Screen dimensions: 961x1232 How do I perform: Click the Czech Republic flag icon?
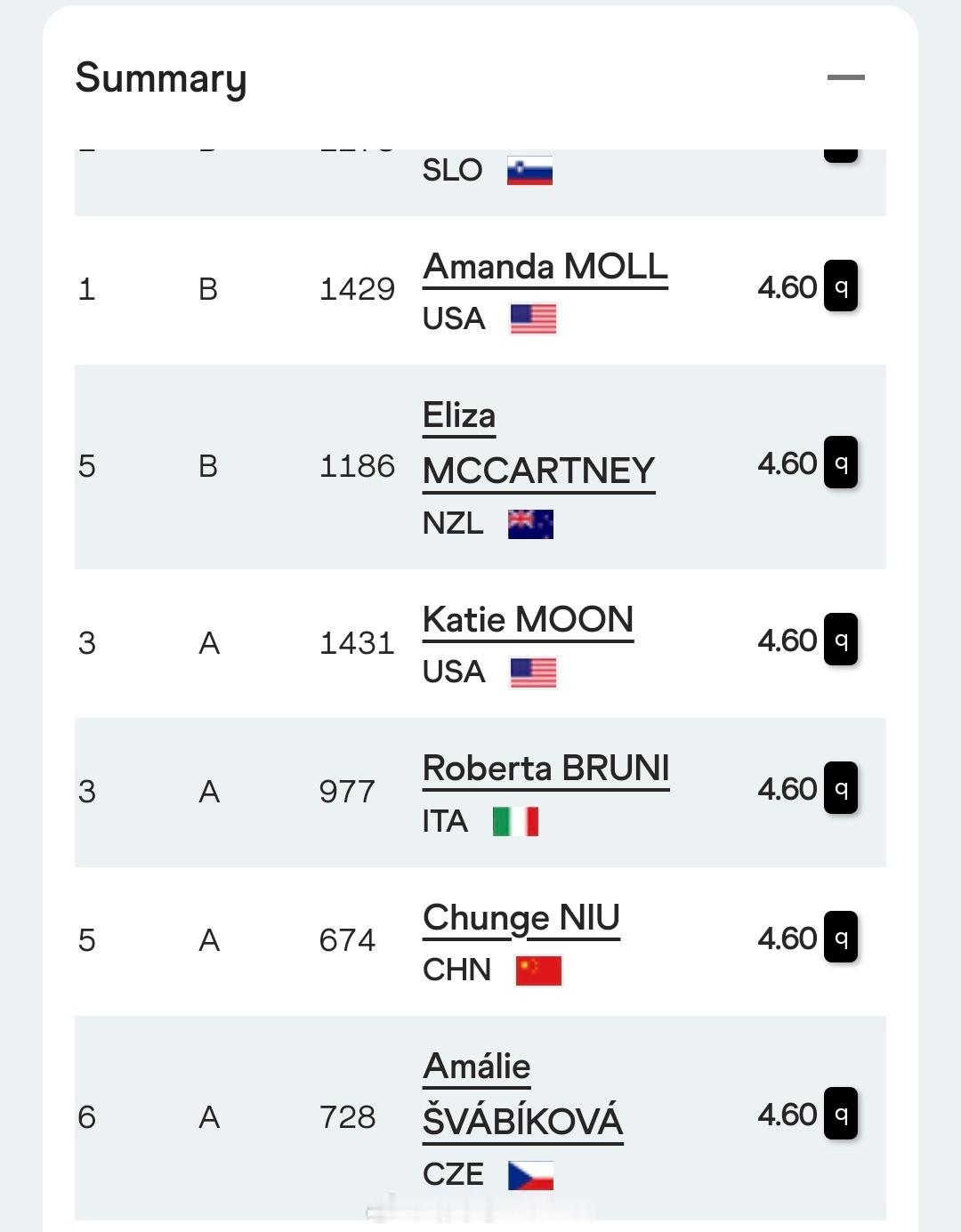(530, 1175)
